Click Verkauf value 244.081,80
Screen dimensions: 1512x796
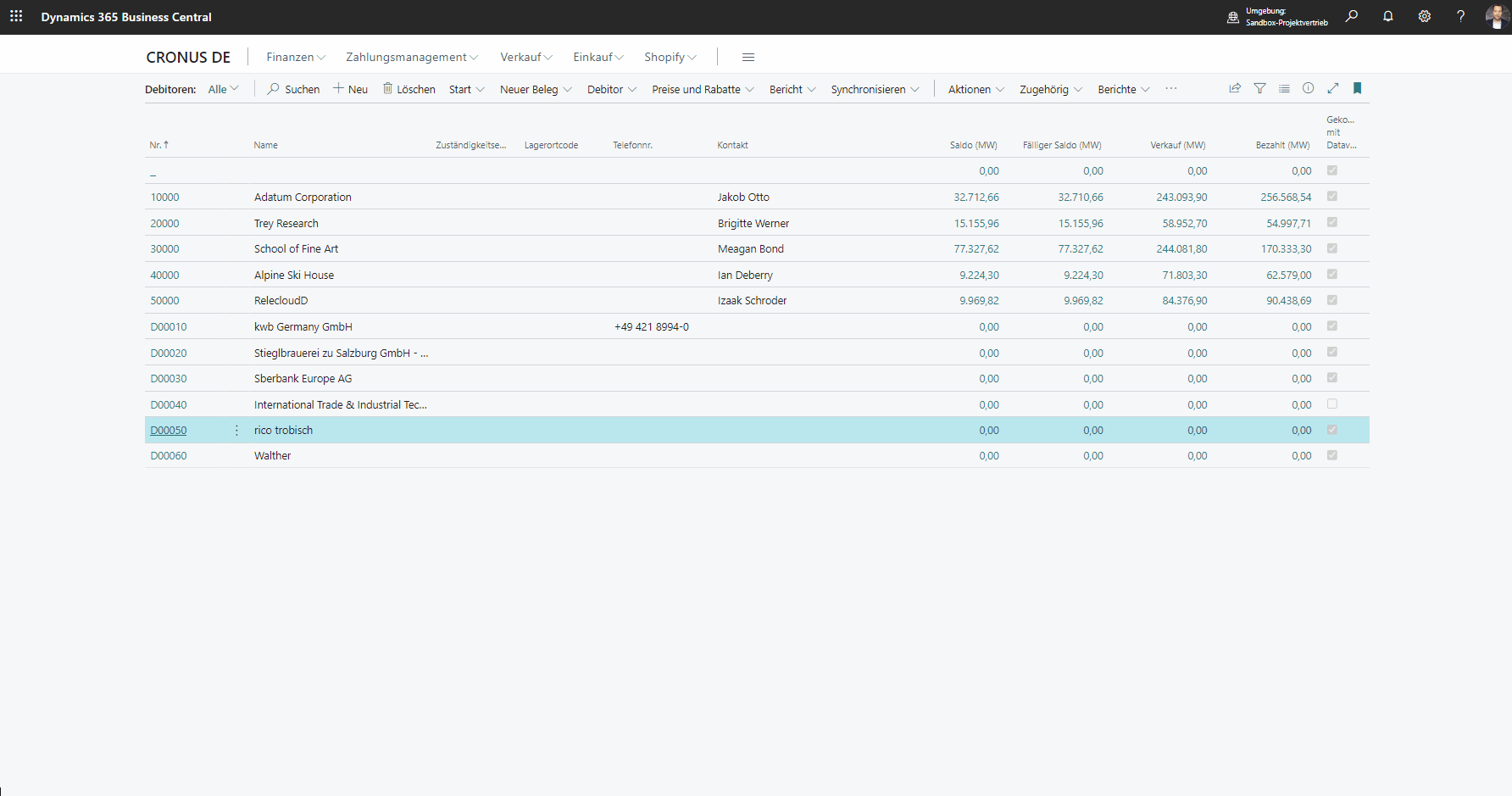(1181, 248)
